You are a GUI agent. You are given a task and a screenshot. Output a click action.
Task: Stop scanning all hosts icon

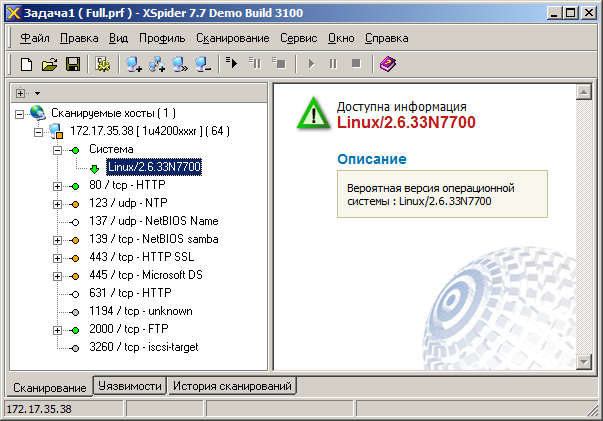click(279, 63)
